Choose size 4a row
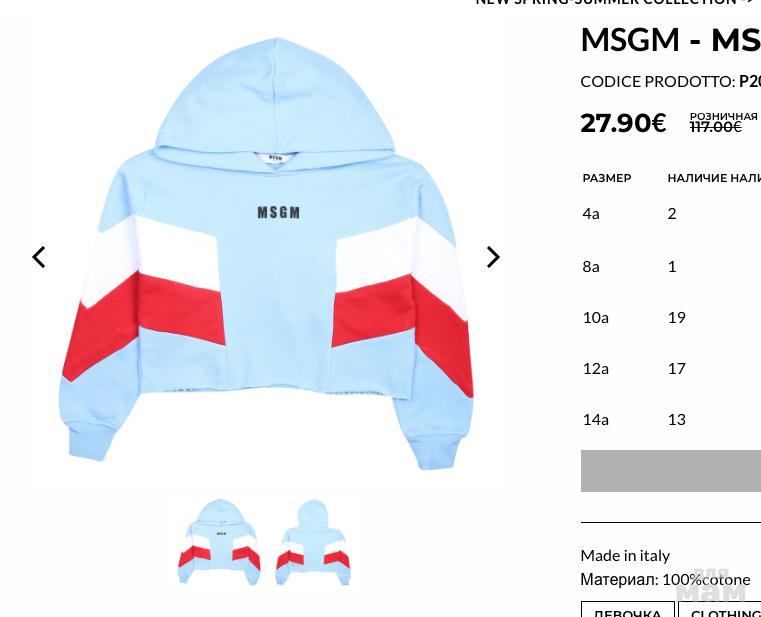The height and width of the screenshot is (617, 761). [671, 214]
